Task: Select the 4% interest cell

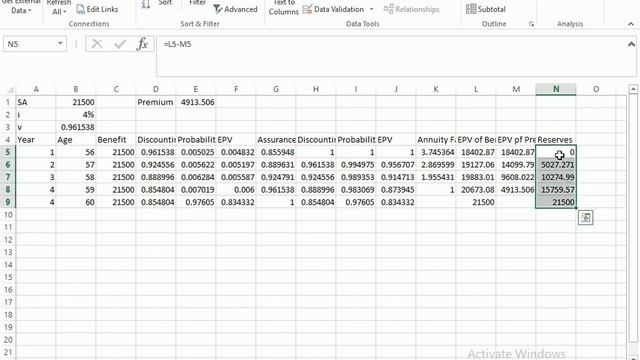Action: coord(76,115)
